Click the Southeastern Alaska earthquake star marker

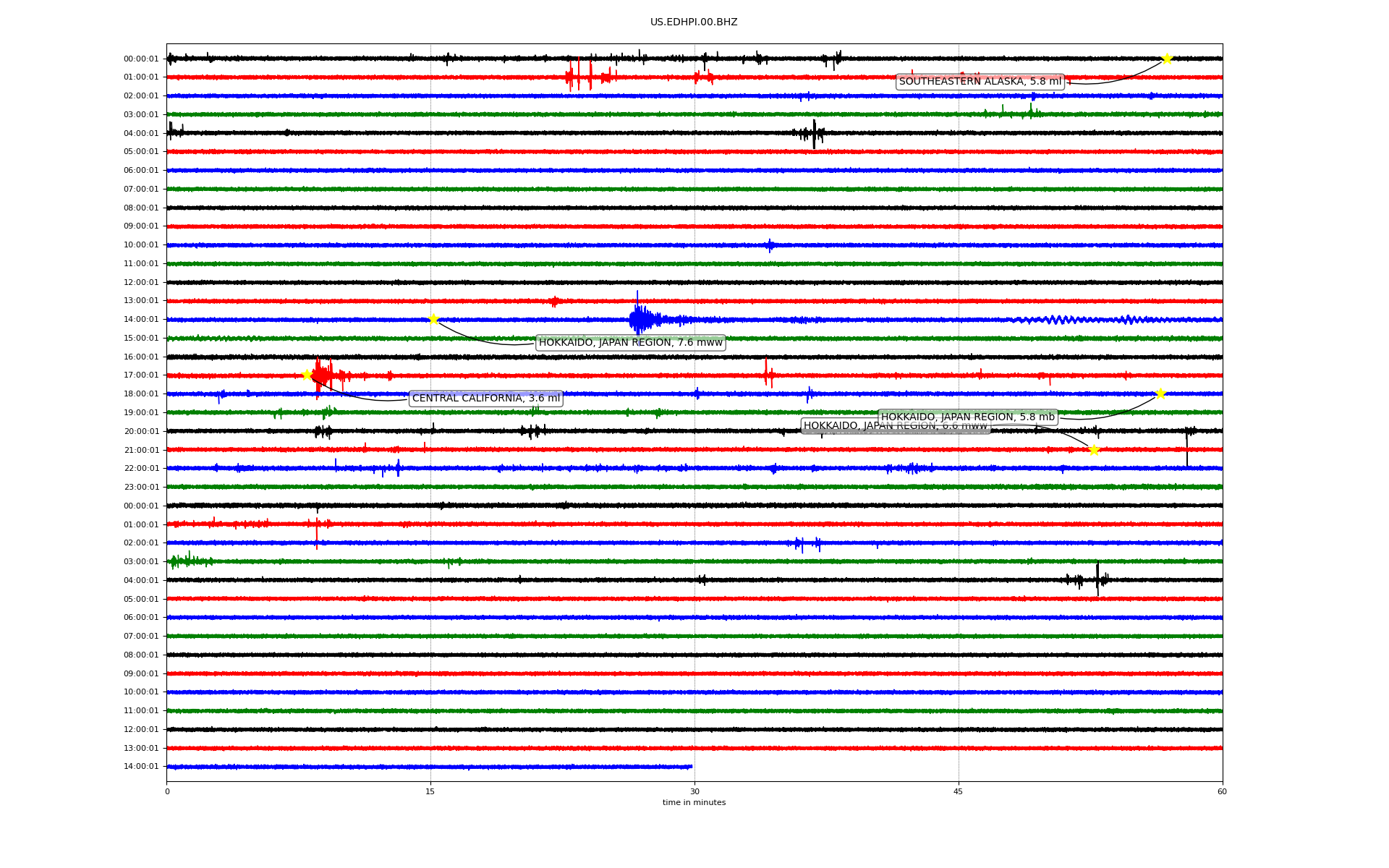click(1166, 59)
